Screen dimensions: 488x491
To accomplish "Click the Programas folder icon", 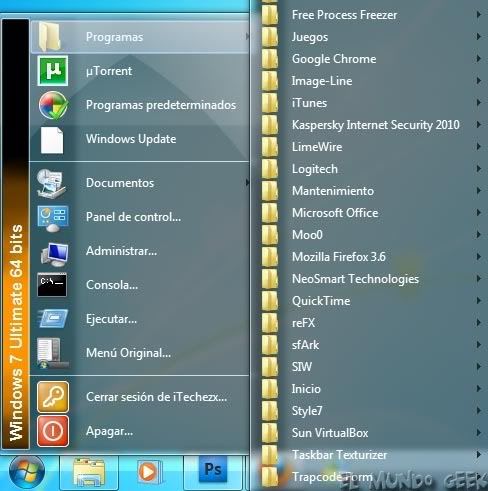I will coord(50,36).
